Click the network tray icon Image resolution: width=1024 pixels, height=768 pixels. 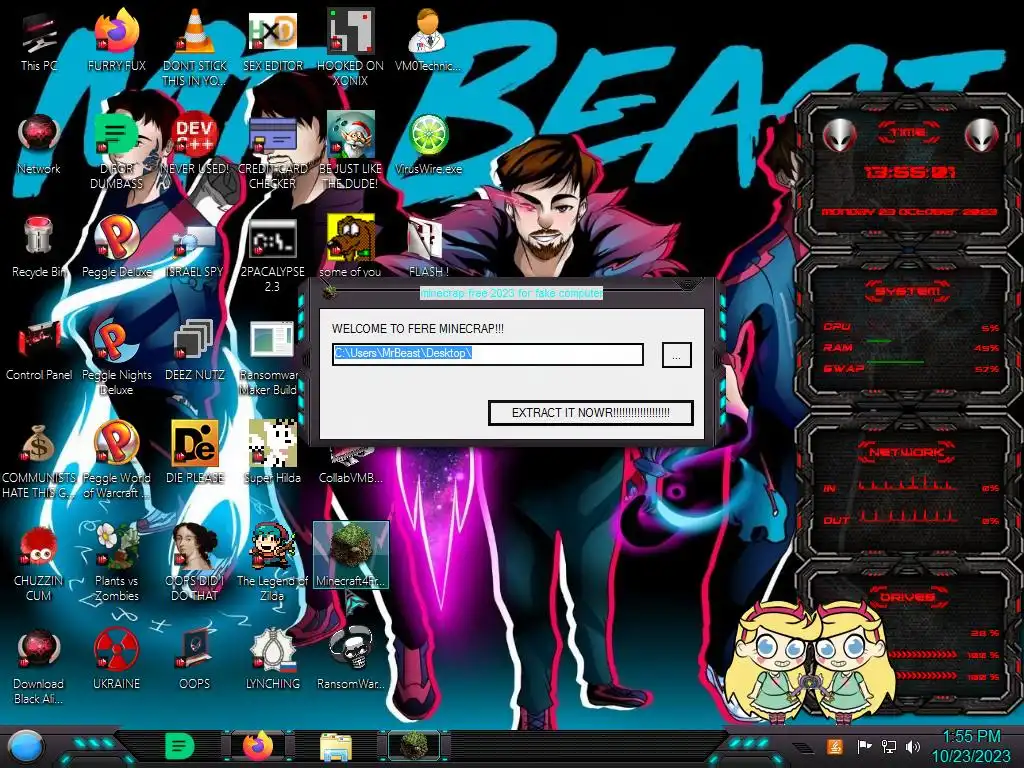[889, 746]
